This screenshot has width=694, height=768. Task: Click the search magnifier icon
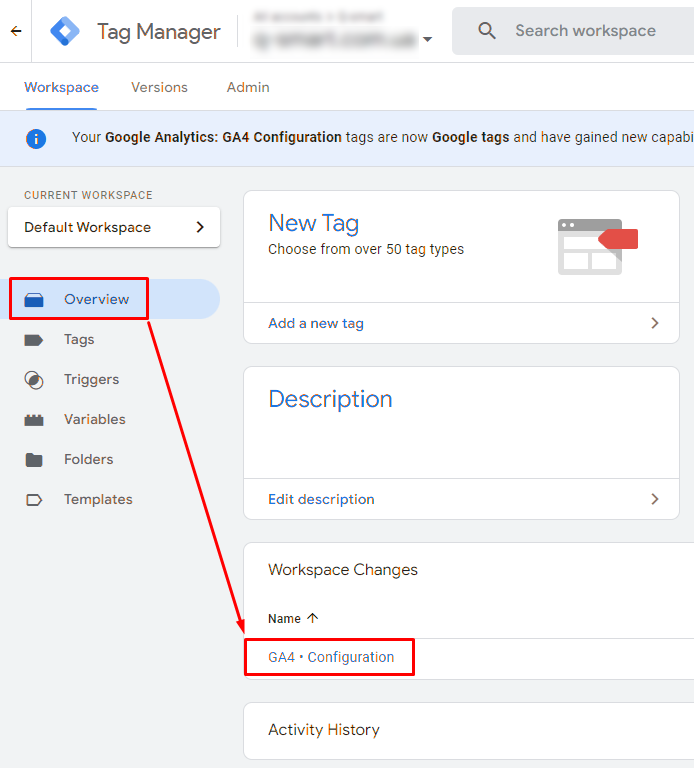pyautogui.click(x=486, y=31)
